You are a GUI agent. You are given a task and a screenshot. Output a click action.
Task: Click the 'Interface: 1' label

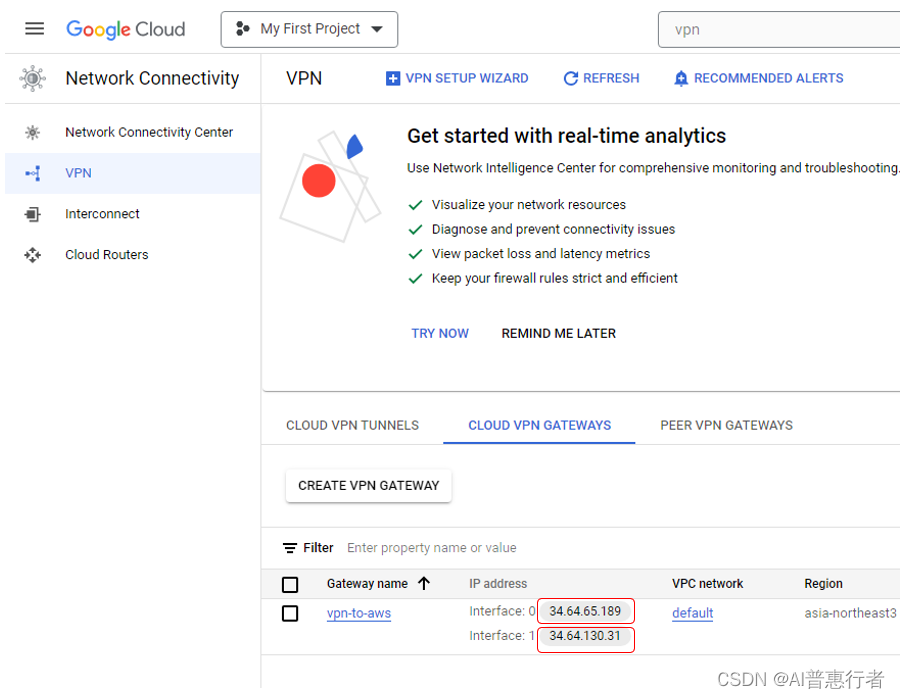tap(502, 636)
